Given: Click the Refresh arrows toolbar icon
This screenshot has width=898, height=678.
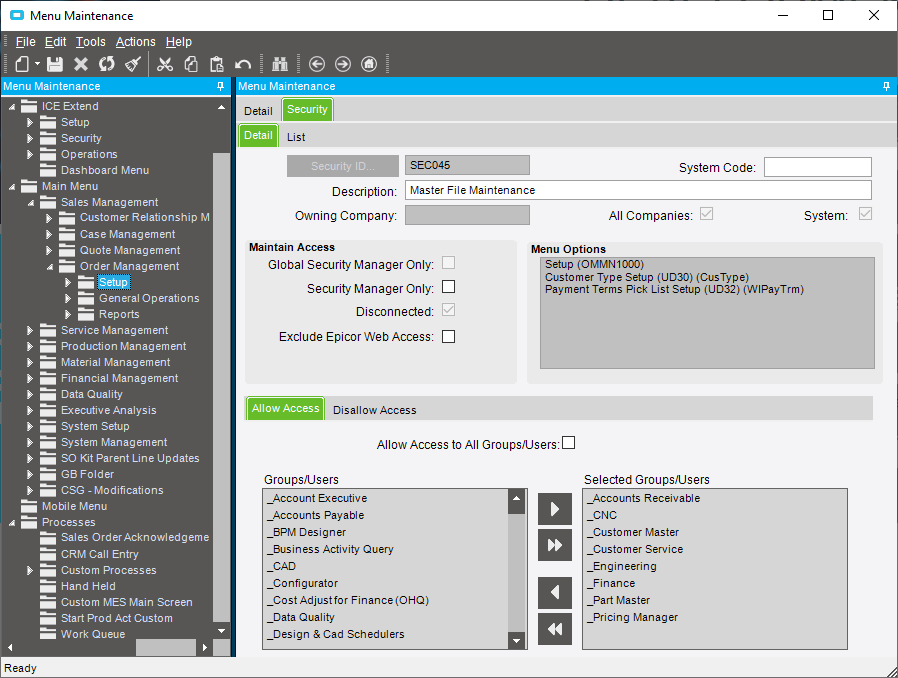Looking at the screenshot, I should coord(107,64).
